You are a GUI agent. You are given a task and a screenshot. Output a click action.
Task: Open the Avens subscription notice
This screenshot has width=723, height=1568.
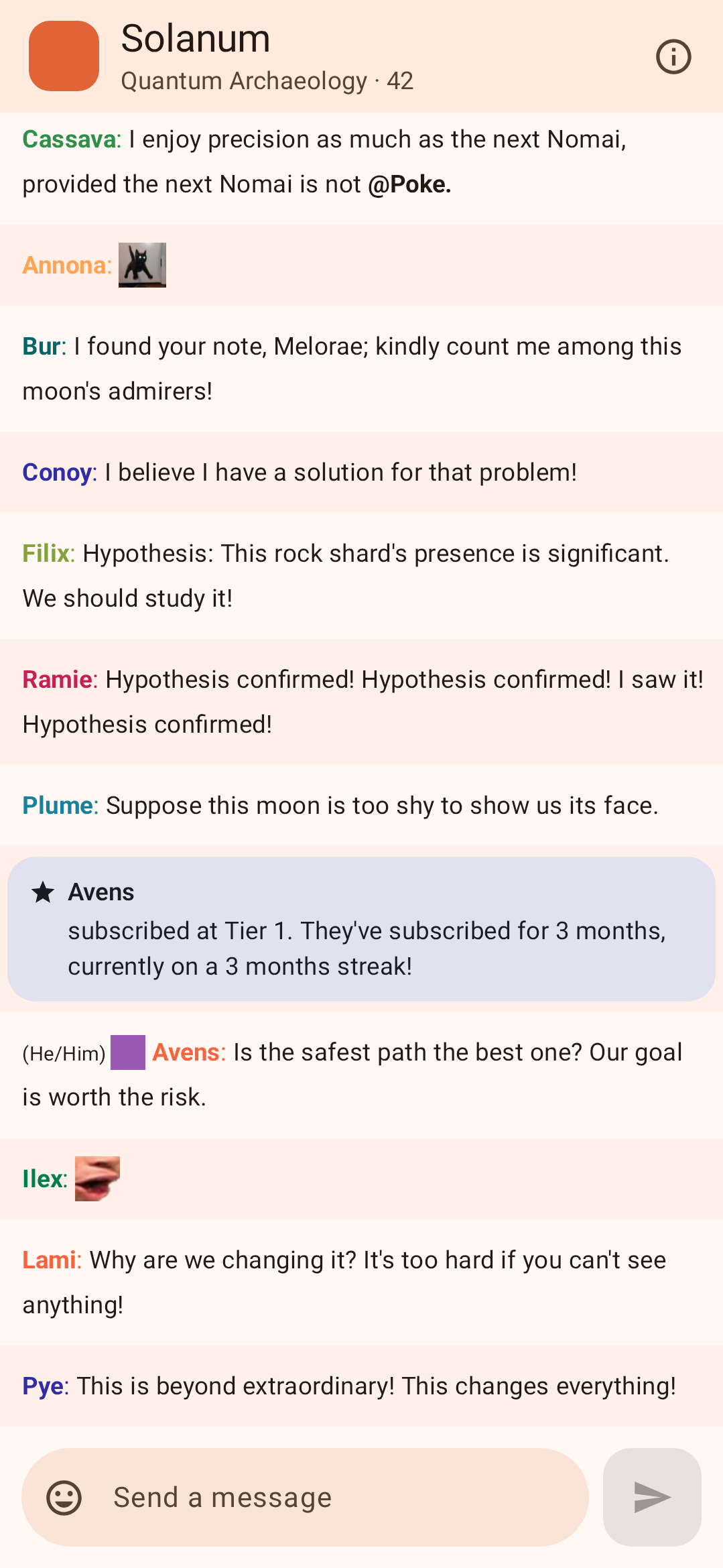(361, 929)
